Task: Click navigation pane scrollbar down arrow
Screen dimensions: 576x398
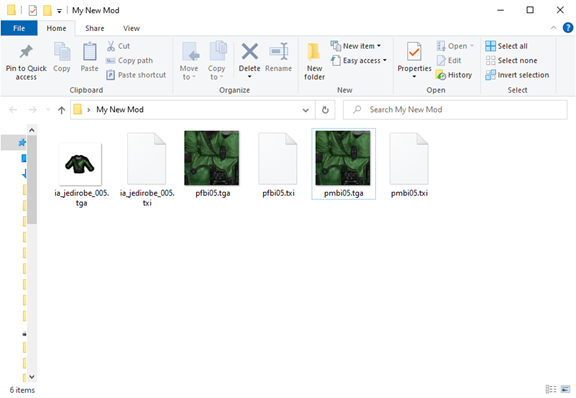Action: point(32,377)
